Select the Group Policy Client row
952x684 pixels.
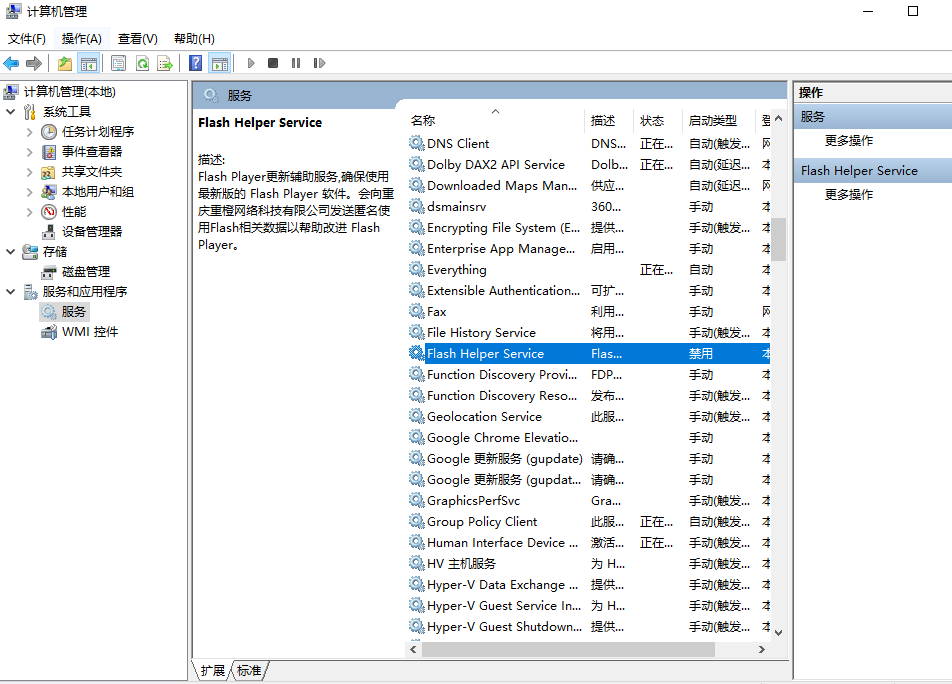(588, 522)
